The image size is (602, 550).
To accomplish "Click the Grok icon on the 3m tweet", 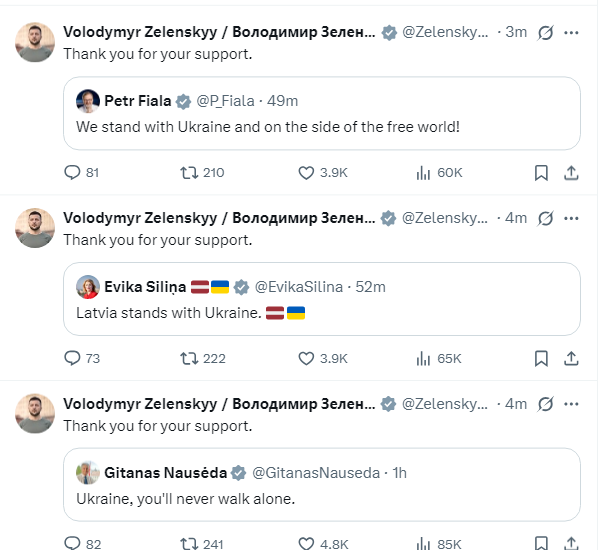I will [545, 33].
